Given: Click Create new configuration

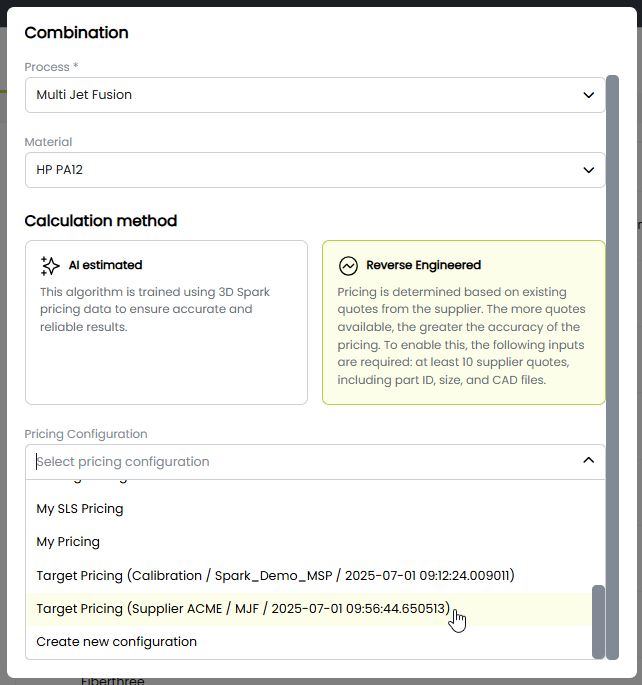Looking at the screenshot, I should (116, 642).
